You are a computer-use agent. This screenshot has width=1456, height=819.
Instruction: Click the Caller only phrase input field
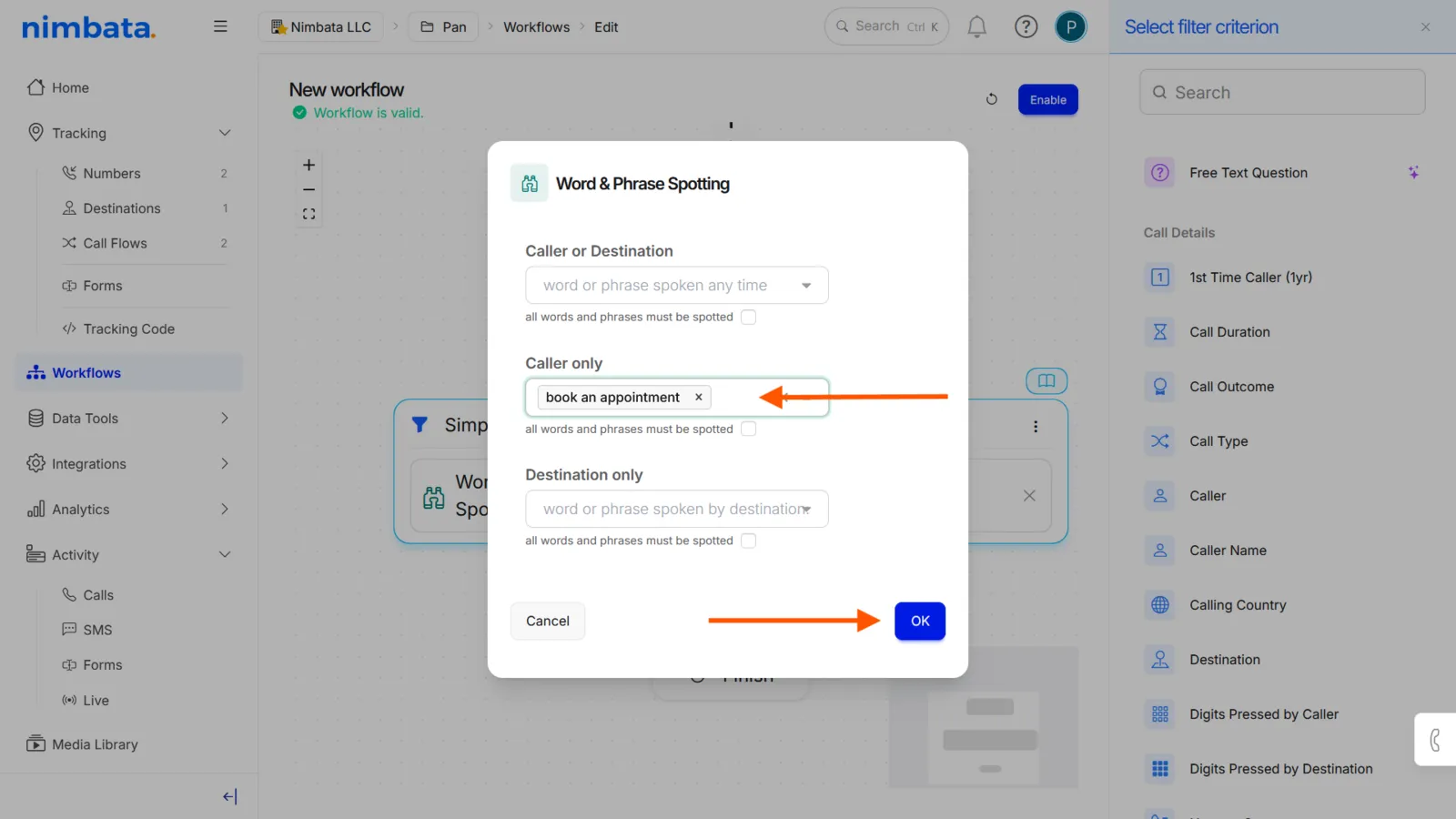click(x=676, y=397)
